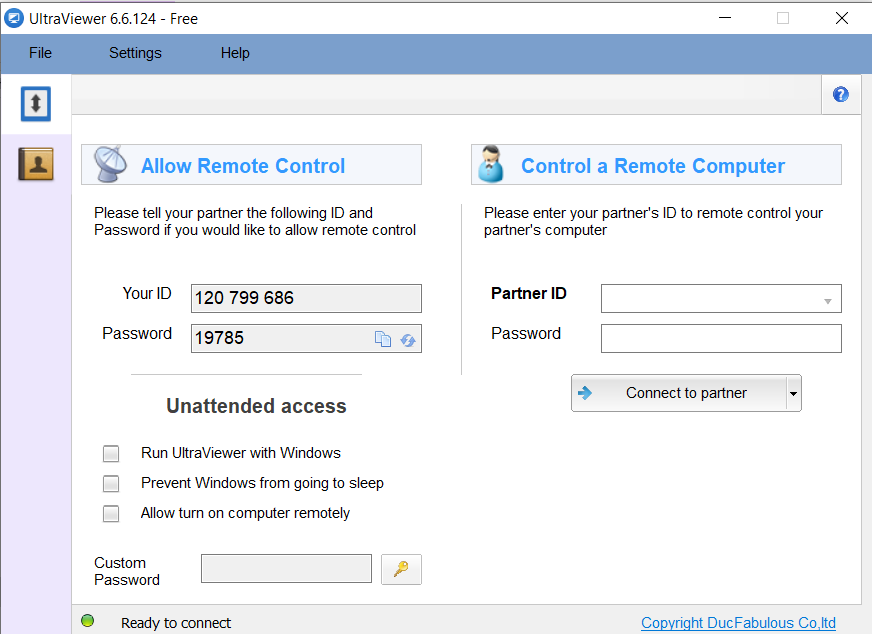
Task: Click the Your ID field
Action: coord(305,298)
